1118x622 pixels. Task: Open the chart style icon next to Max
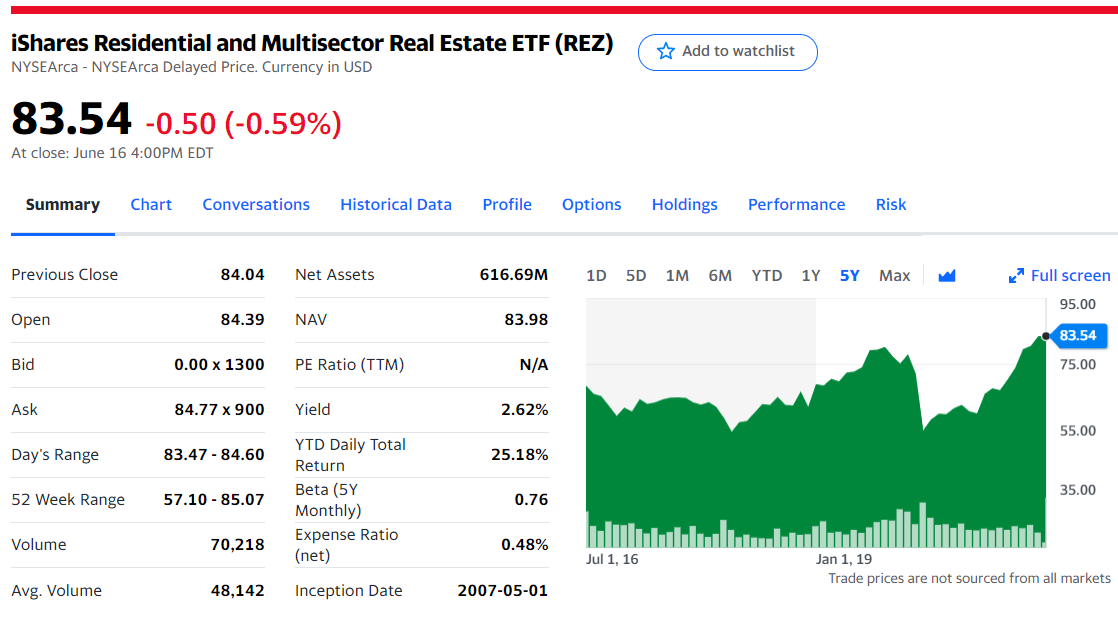point(946,275)
